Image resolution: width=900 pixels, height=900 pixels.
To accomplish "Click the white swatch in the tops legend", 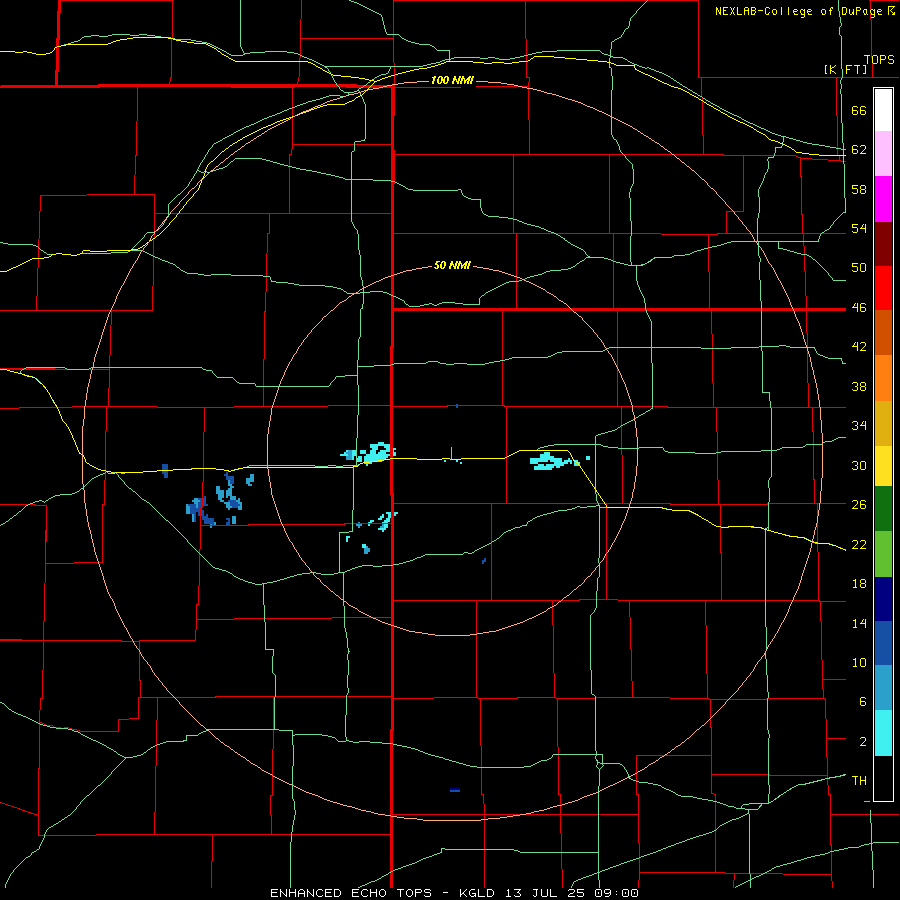I will (x=883, y=110).
